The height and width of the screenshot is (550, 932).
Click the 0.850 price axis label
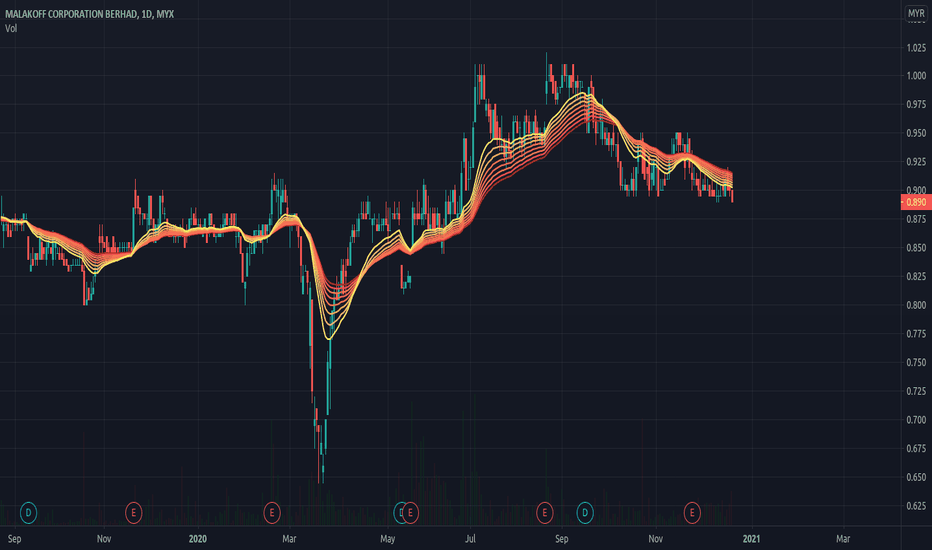click(916, 248)
